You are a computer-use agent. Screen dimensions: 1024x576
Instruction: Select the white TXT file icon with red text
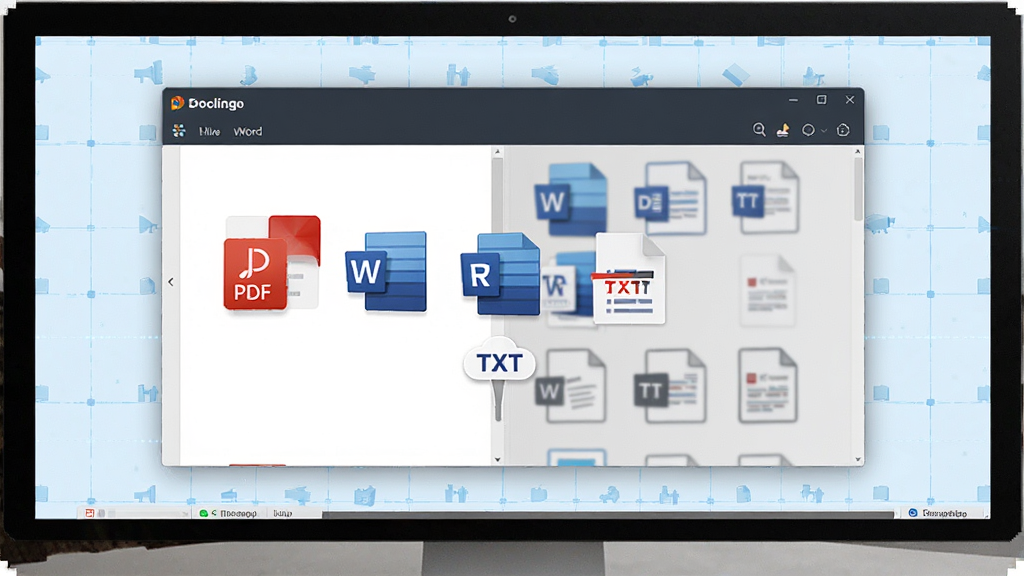[x=628, y=278]
